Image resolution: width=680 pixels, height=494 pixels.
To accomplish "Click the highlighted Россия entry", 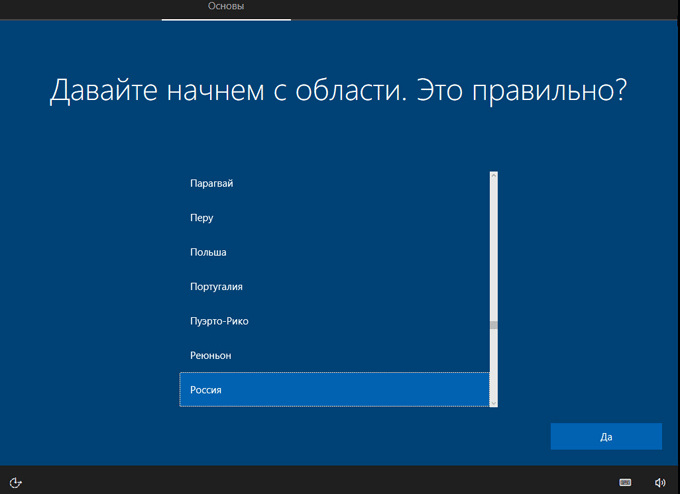I will (206, 390).
